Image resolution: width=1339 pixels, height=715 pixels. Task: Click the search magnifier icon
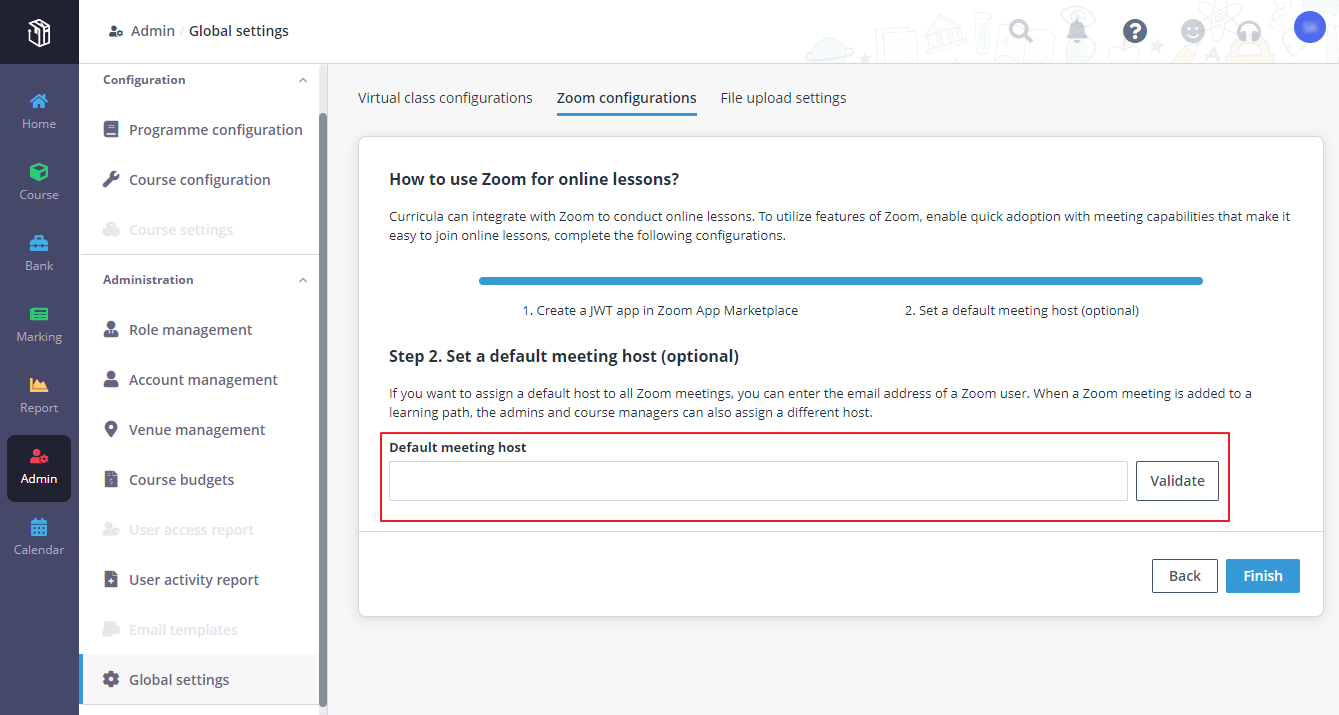coord(1021,31)
